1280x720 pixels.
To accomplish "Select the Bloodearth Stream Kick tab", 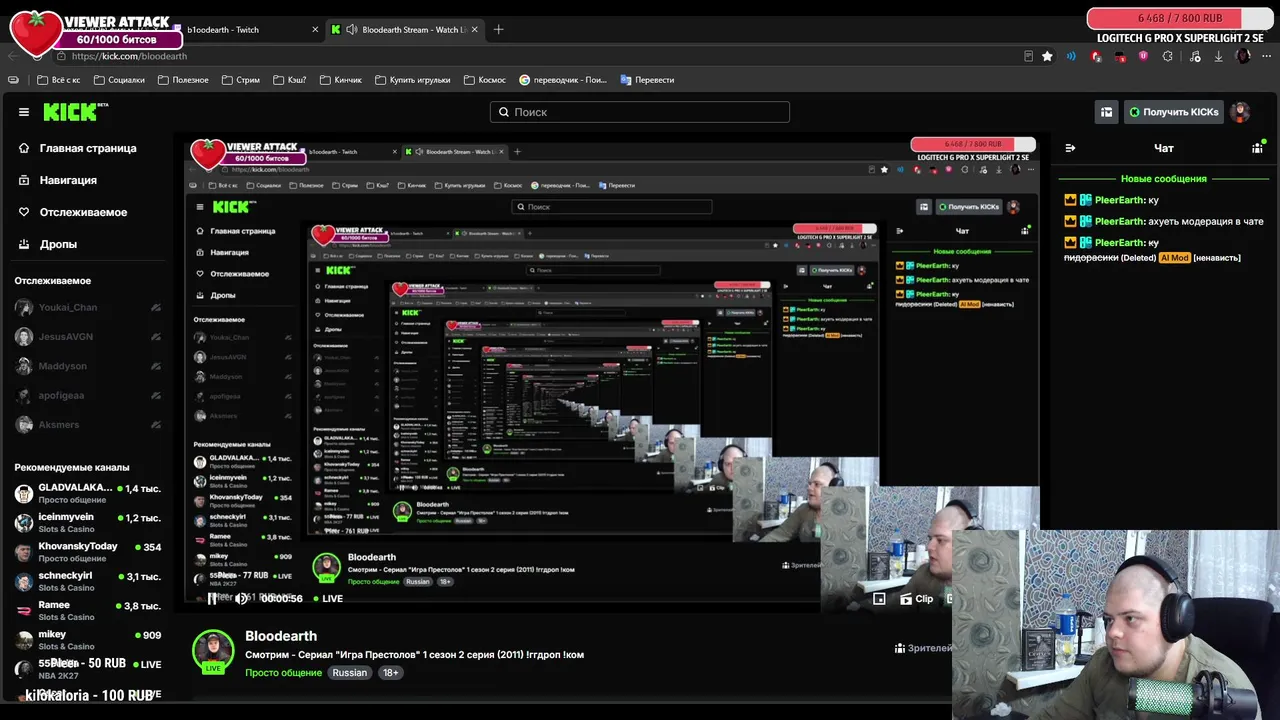I will pyautogui.click(x=405, y=30).
